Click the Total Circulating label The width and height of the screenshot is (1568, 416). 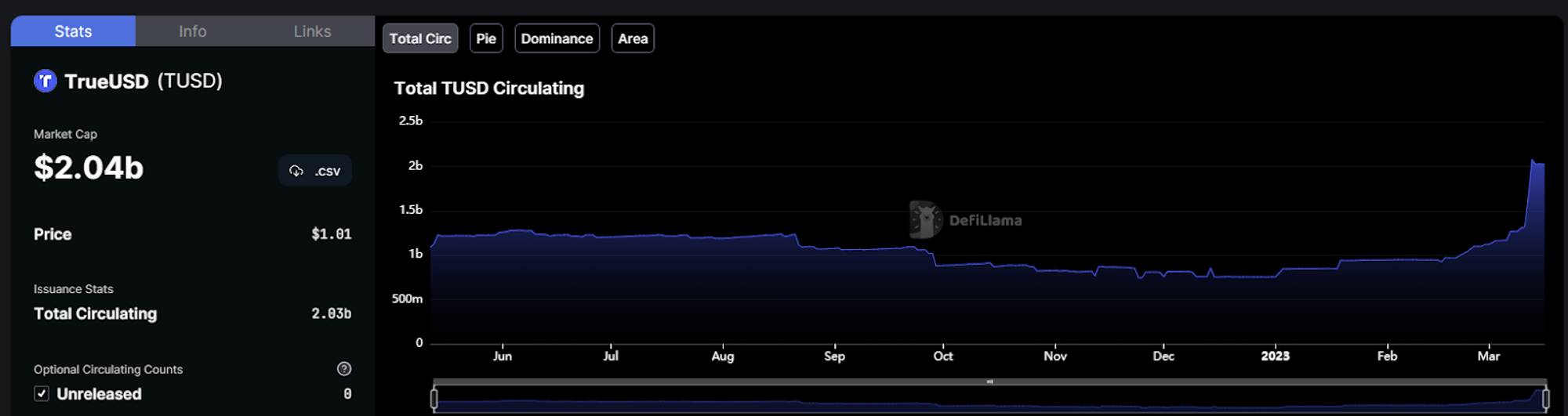(x=96, y=313)
